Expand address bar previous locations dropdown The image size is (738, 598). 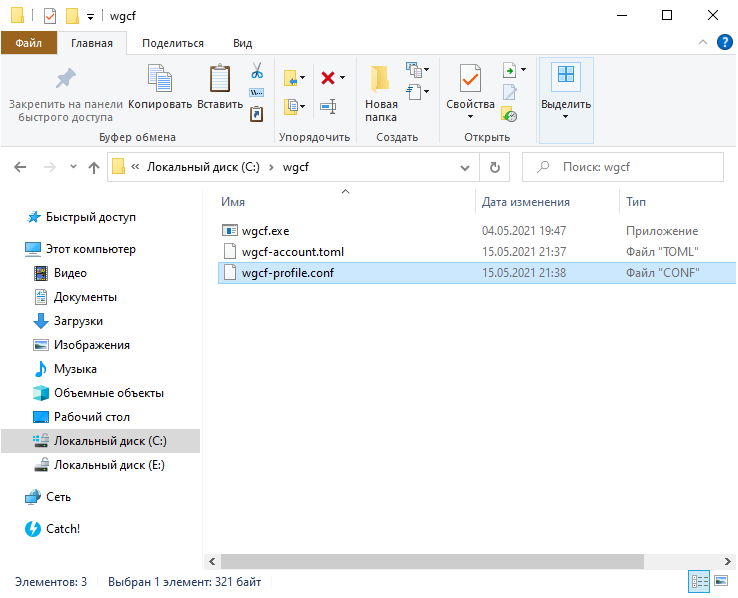click(465, 167)
